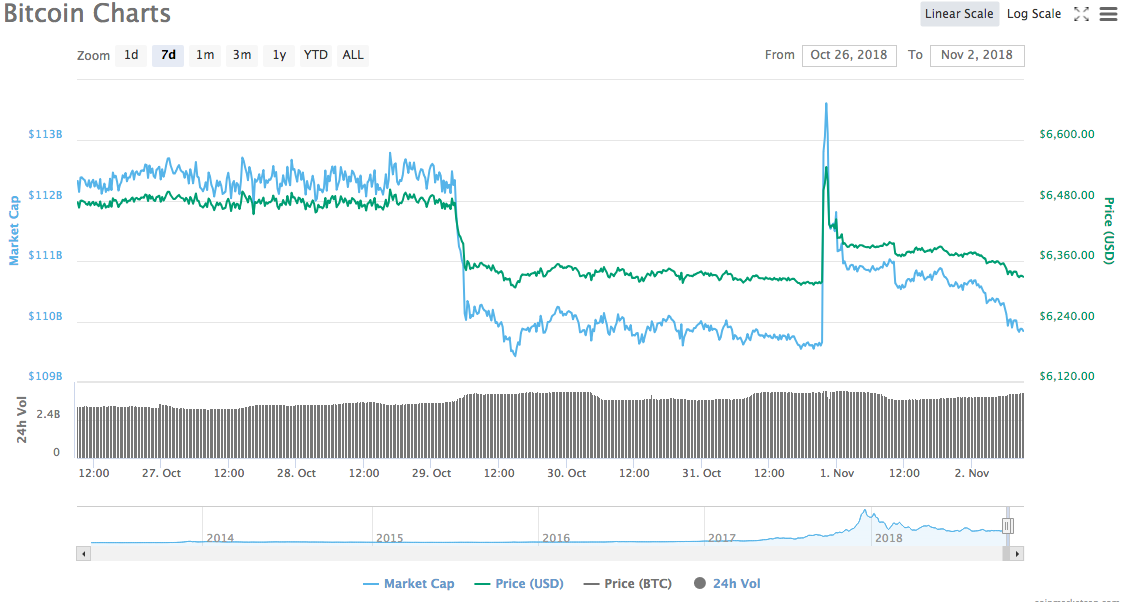Click the $6,600.00 price axis label
The width and height of the screenshot is (1127, 602).
(1067, 134)
